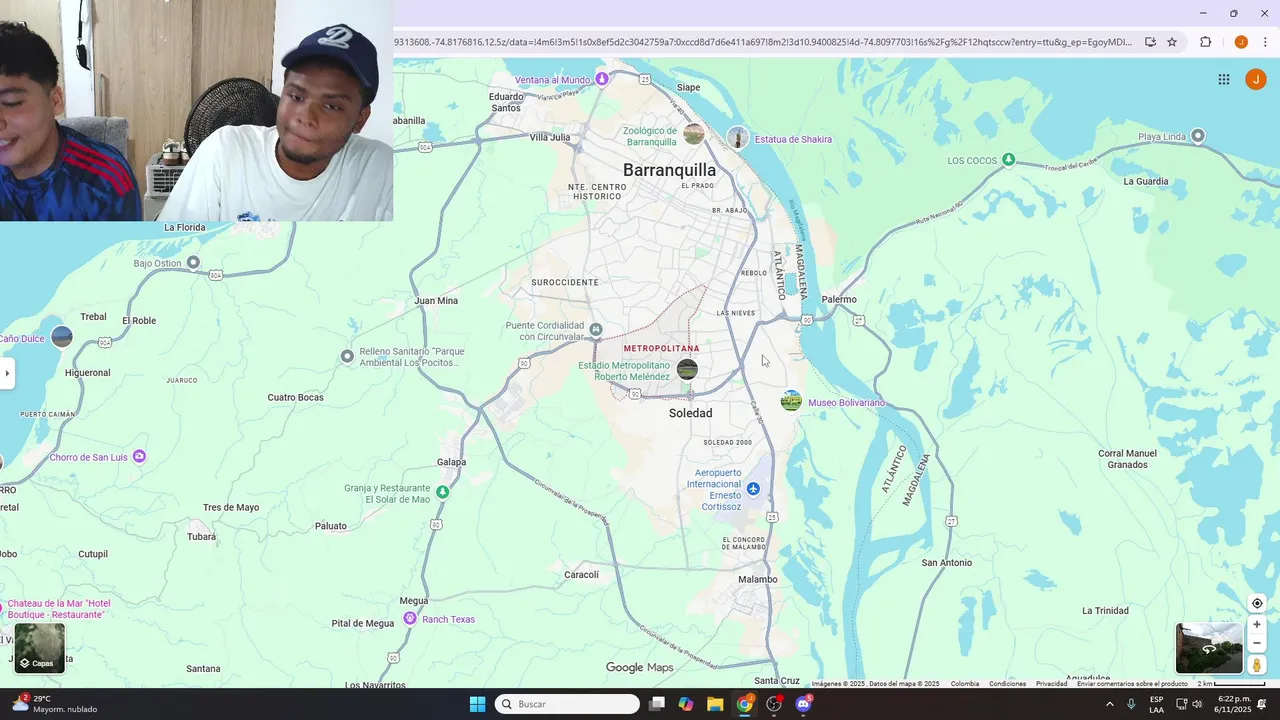Select the Estadio Metropolitano stadium pin

(x=687, y=370)
